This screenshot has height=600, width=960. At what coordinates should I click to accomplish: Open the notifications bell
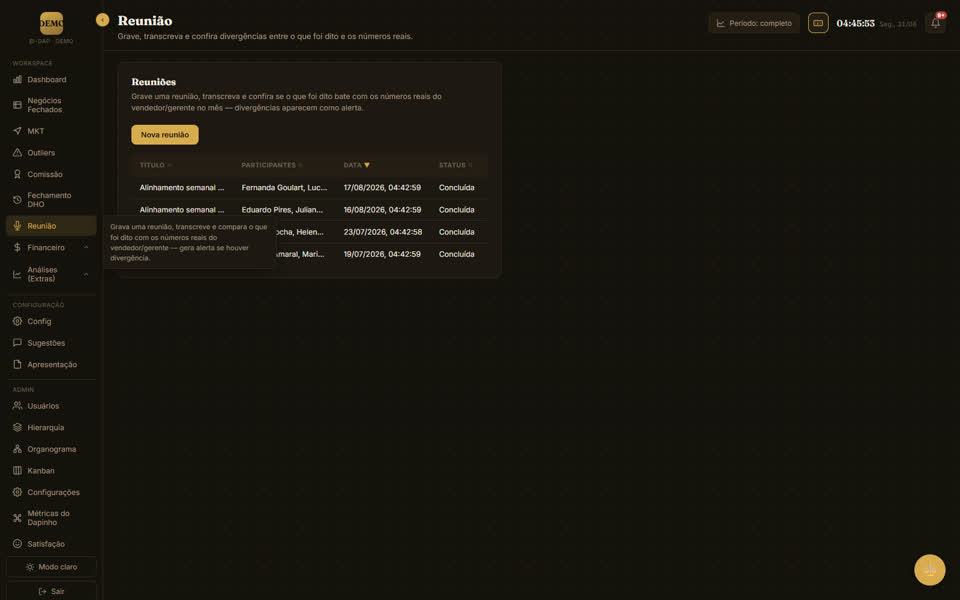pyautogui.click(x=936, y=23)
